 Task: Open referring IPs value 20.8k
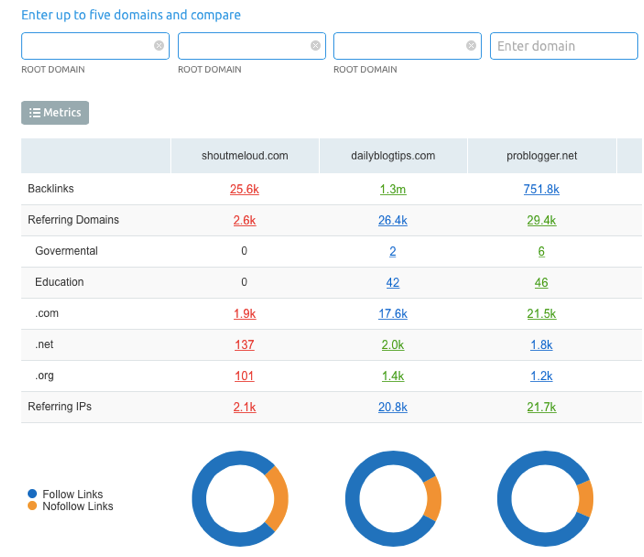click(x=393, y=407)
